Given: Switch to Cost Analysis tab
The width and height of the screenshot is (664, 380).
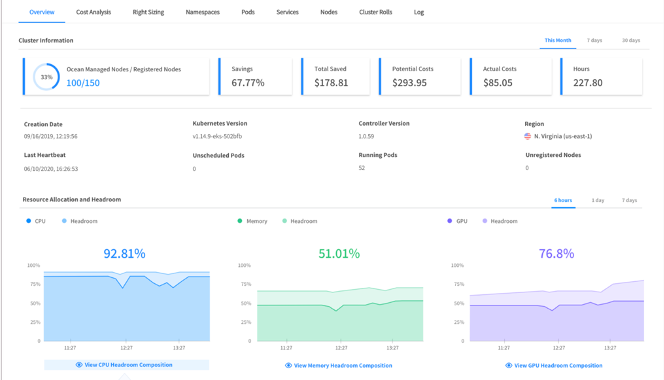Looking at the screenshot, I should tap(93, 12).
